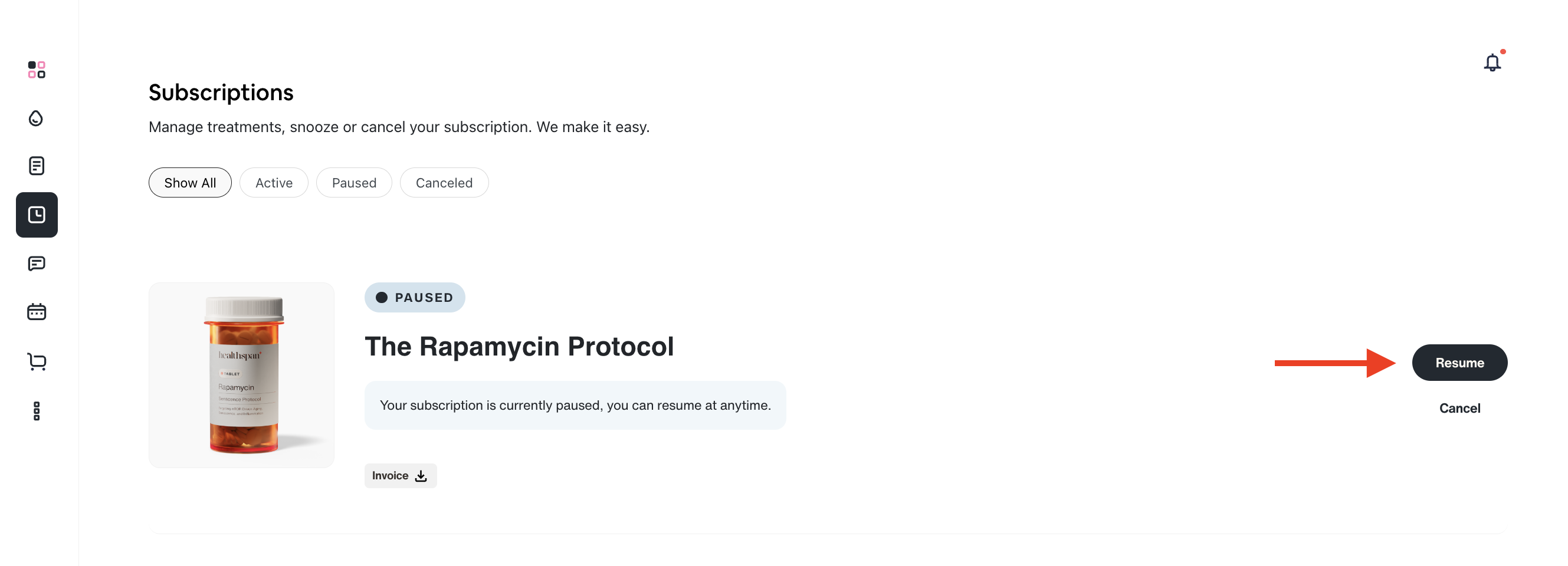
Task: Open the dashboard via the top sidebar logo icon
Action: click(x=37, y=70)
